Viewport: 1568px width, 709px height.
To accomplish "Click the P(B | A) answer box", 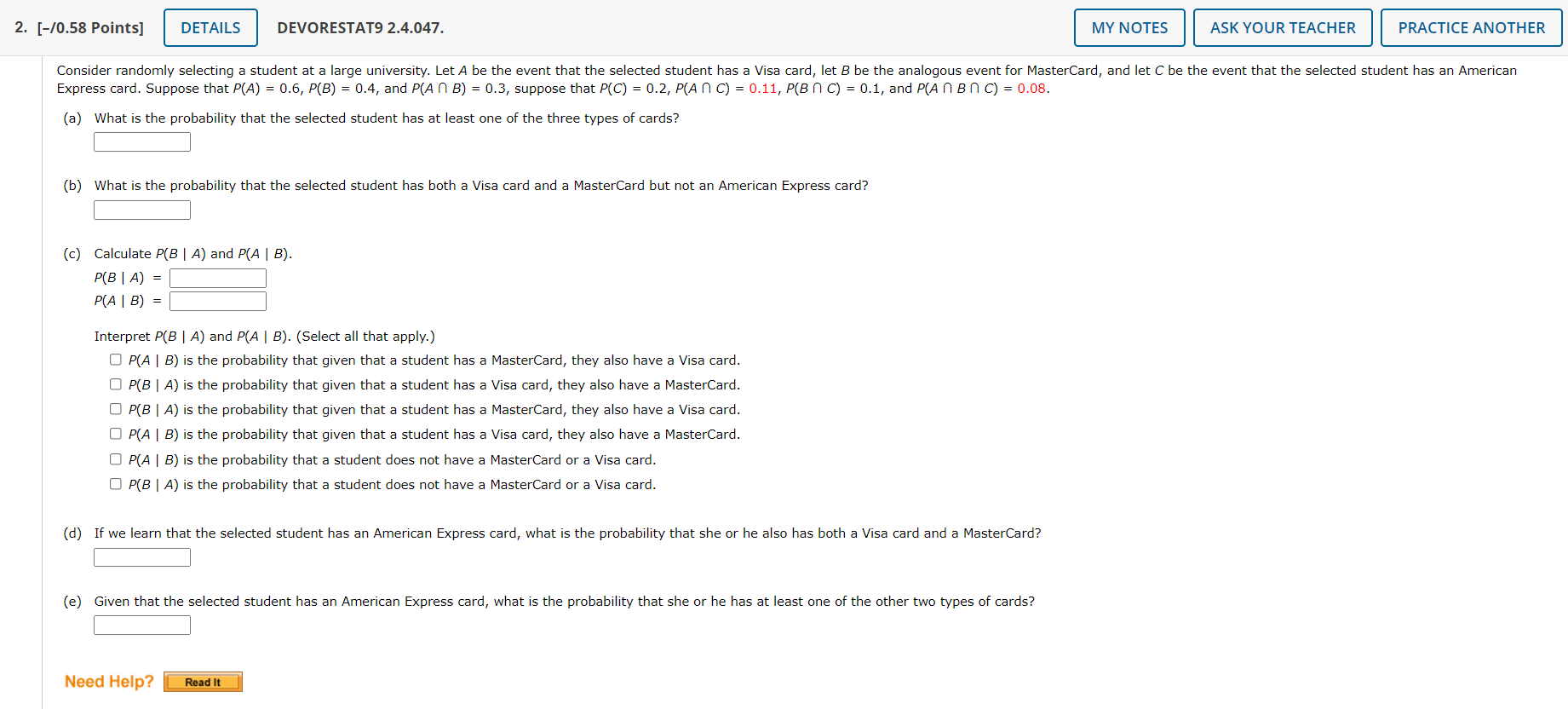I will (217, 277).
